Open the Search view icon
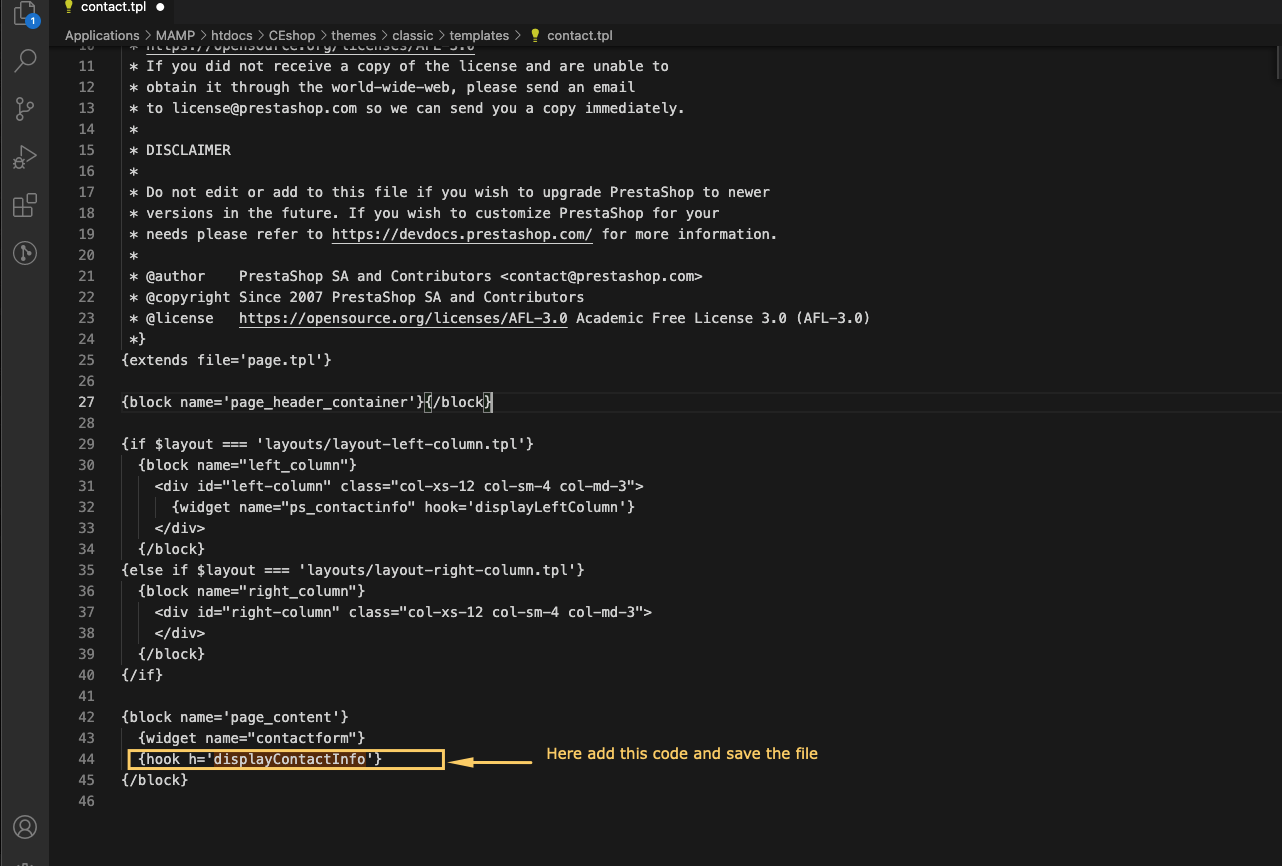The height and width of the screenshot is (866, 1282). pos(25,61)
